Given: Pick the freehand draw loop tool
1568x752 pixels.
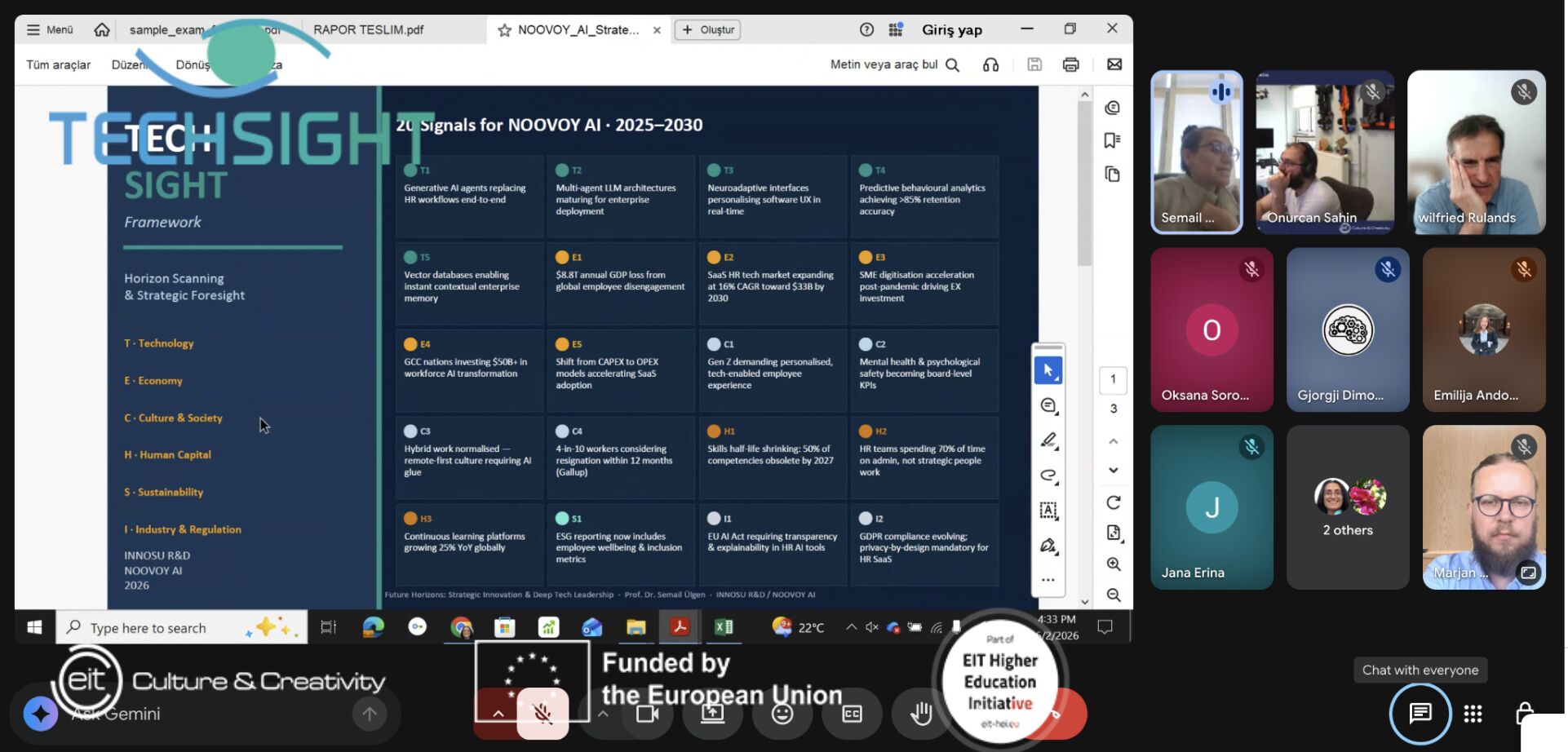Looking at the screenshot, I should 1048,476.
